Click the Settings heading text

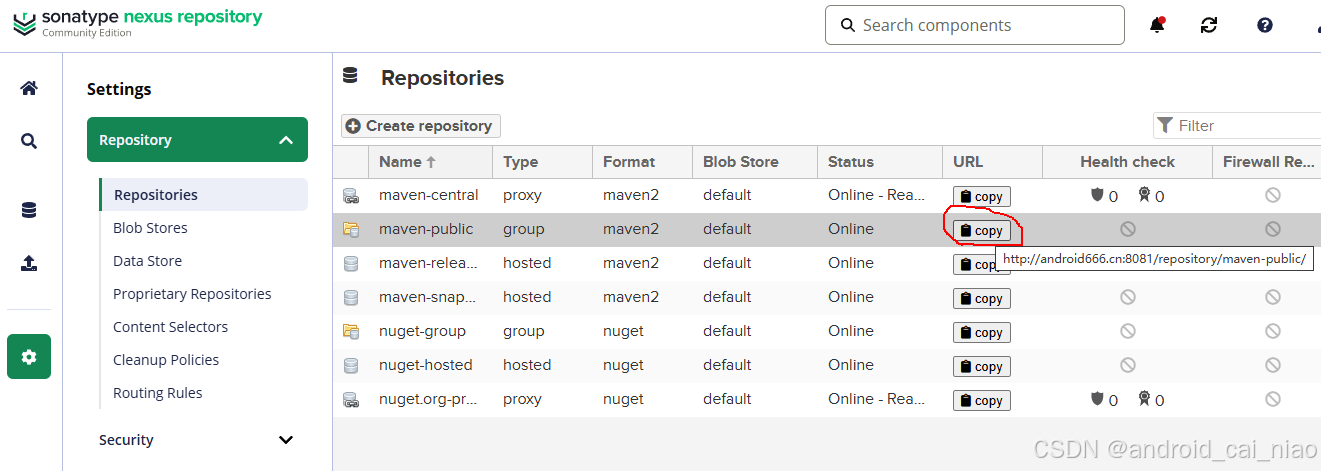pos(119,89)
